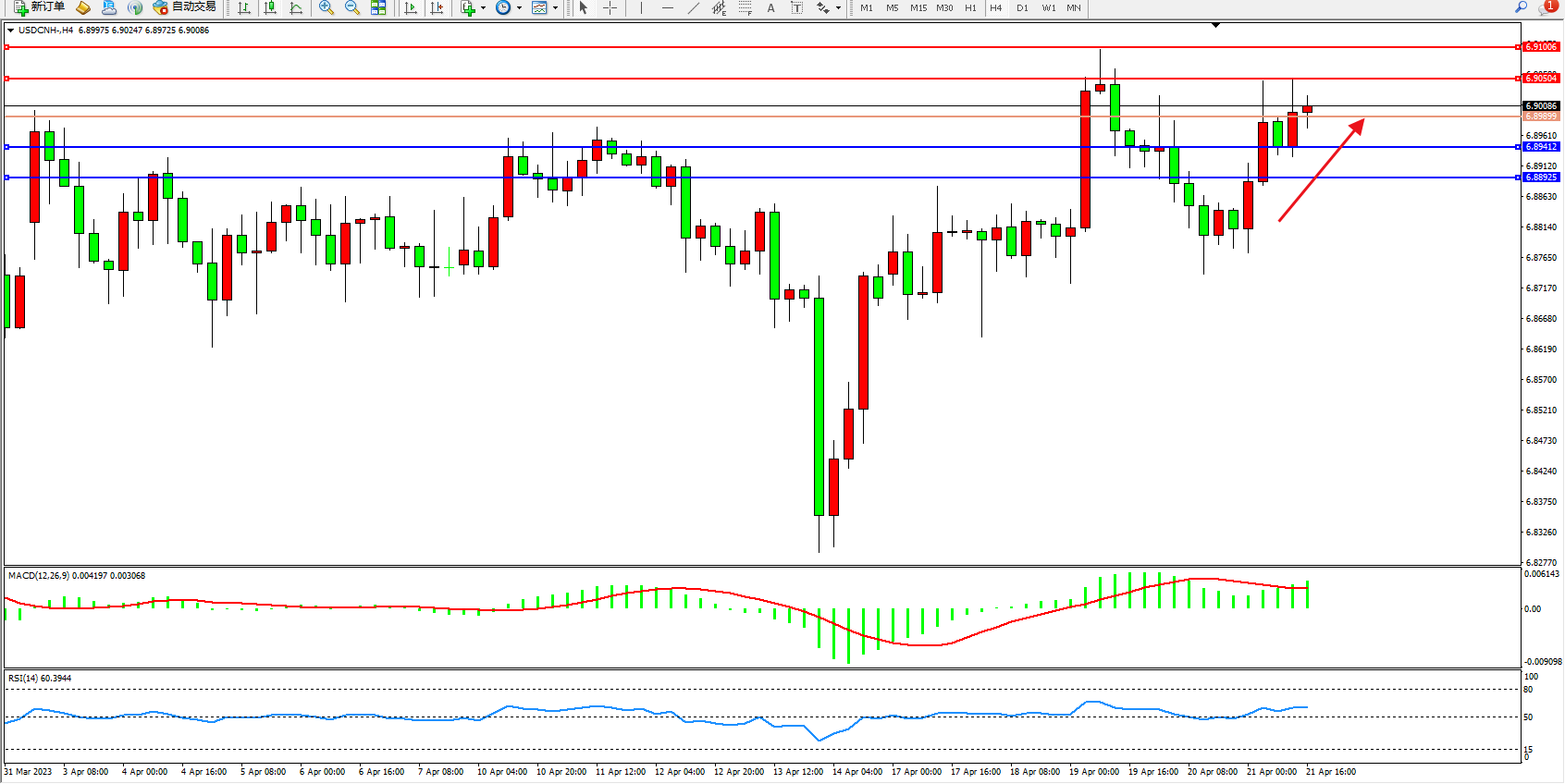Click the red 6.91006 price level label
Image resolution: width=1565 pixels, height=784 pixels.
(1541, 46)
